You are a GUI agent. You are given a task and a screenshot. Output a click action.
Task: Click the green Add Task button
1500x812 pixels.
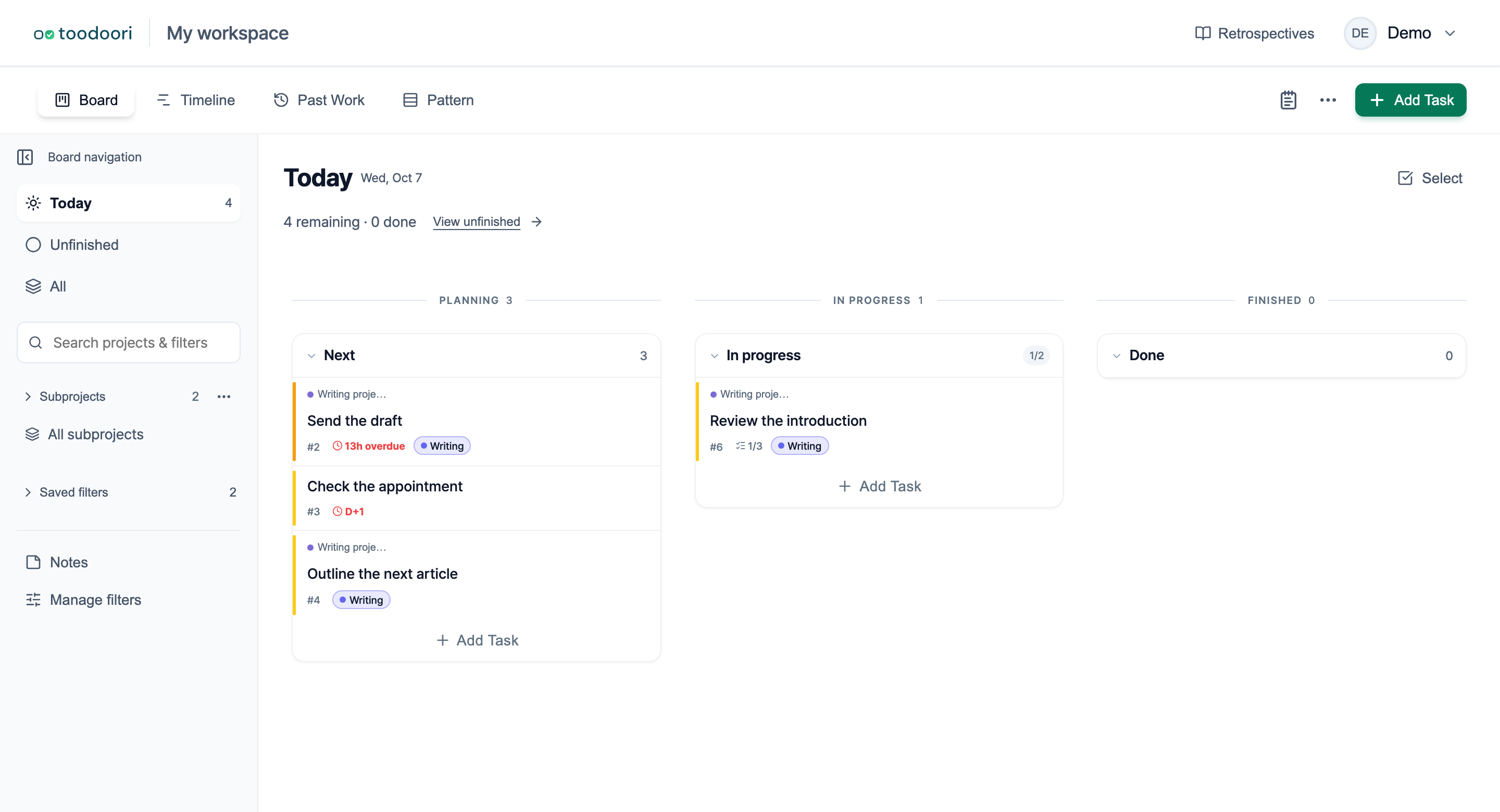click(x=1410, y=100)
